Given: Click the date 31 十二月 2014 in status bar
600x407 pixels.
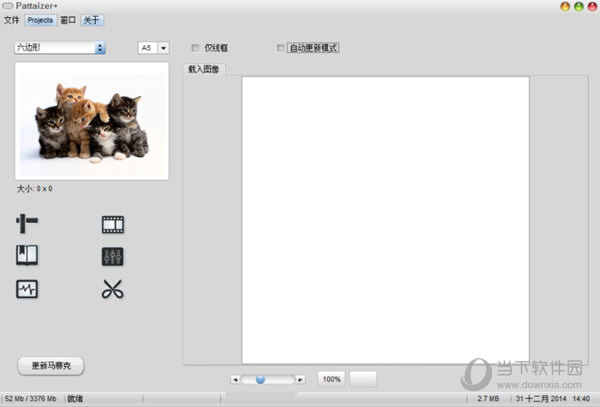Looking at the screenshot, I should pos(541,399).
